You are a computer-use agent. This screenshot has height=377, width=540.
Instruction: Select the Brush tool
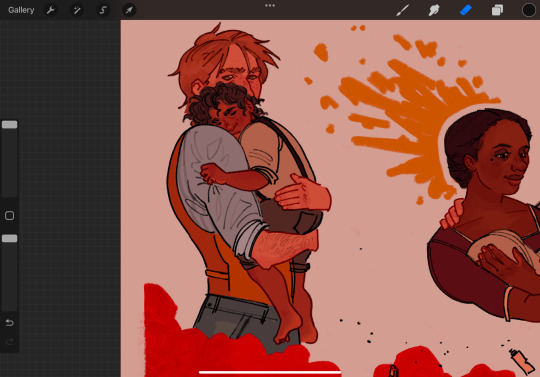(402, 10)
